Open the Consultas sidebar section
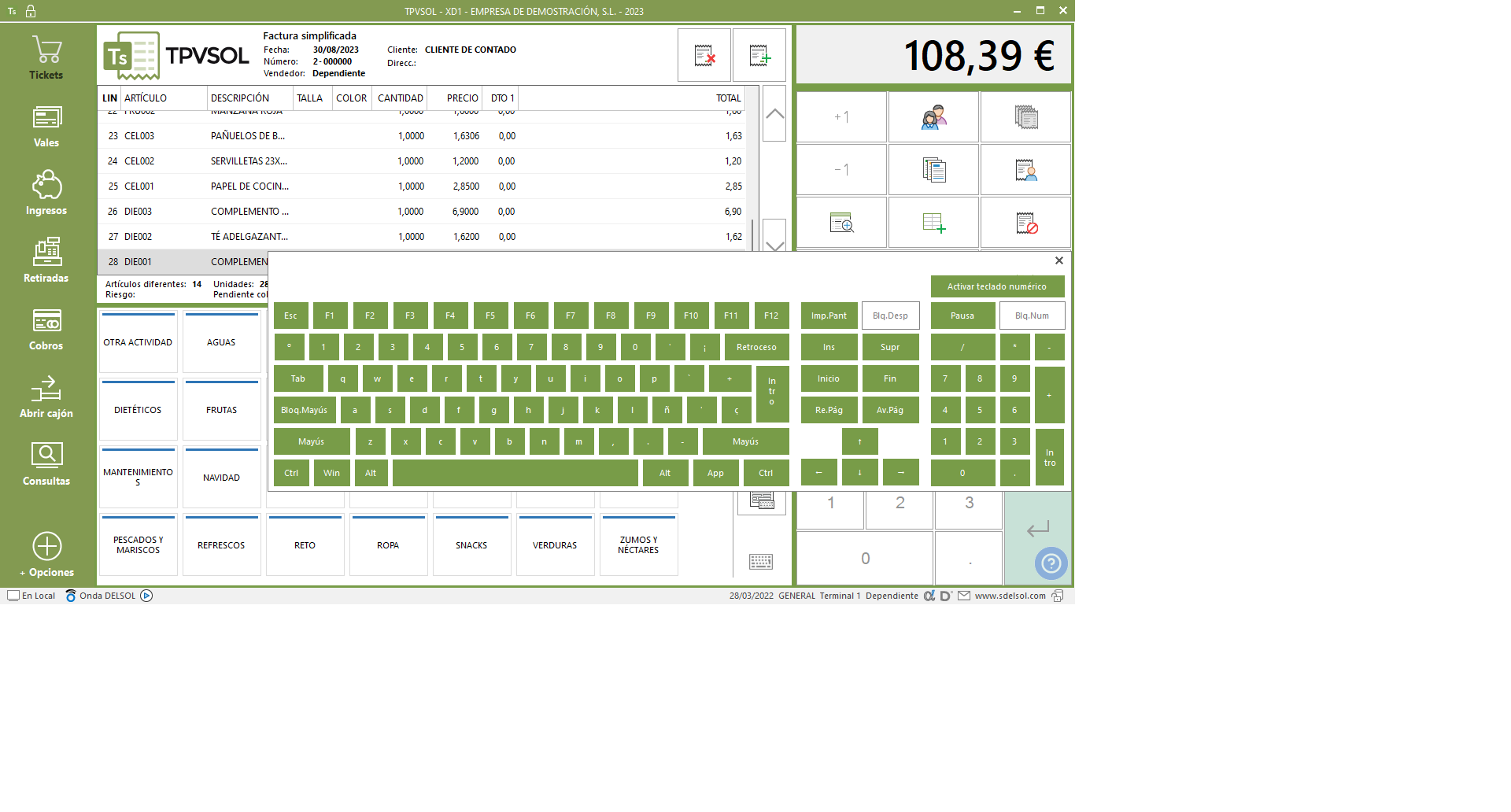The width and height of the screenshot is (1511, 812). coord(46,463)
